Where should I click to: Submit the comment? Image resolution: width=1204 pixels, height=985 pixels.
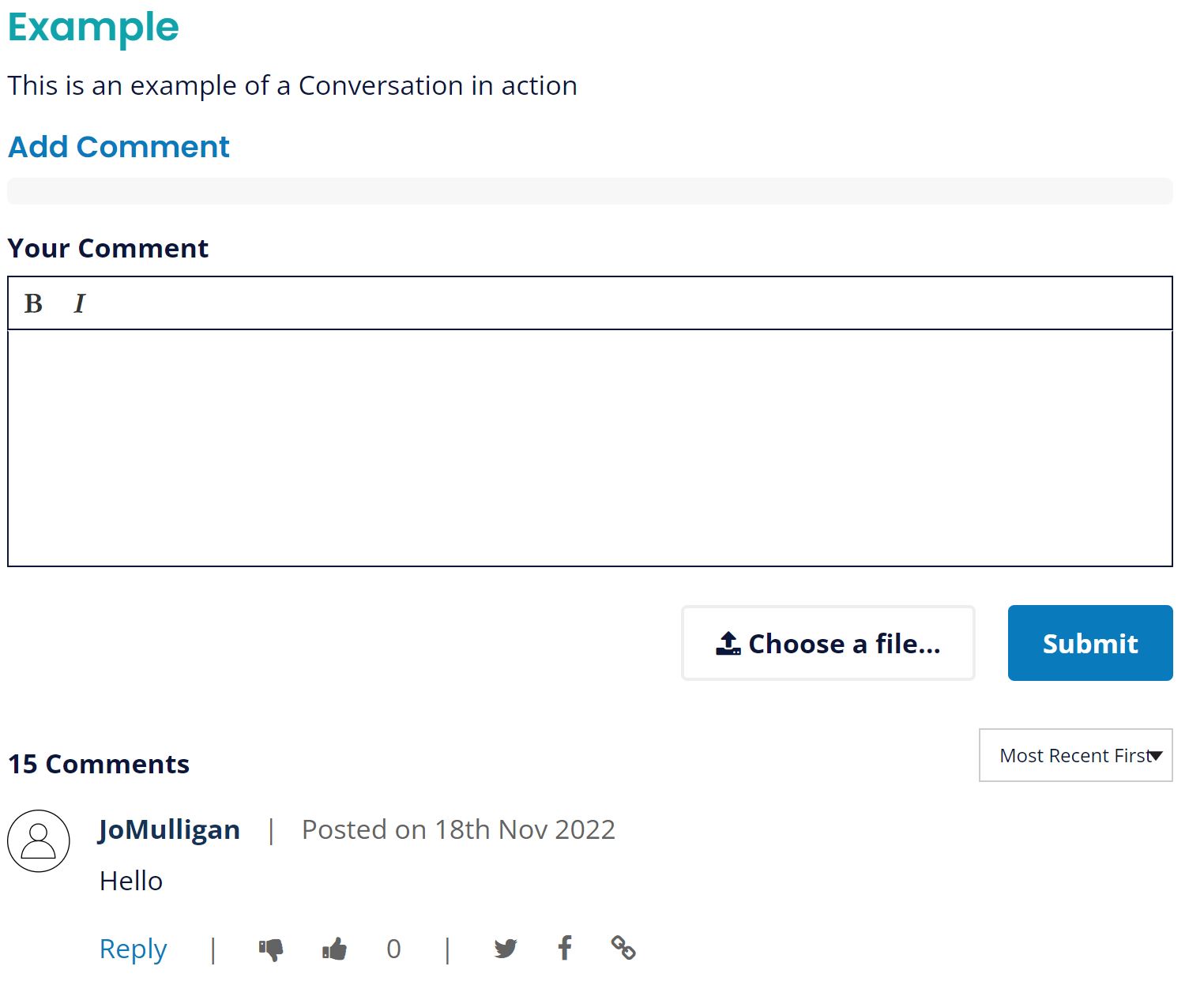(x=1089, y=643)
